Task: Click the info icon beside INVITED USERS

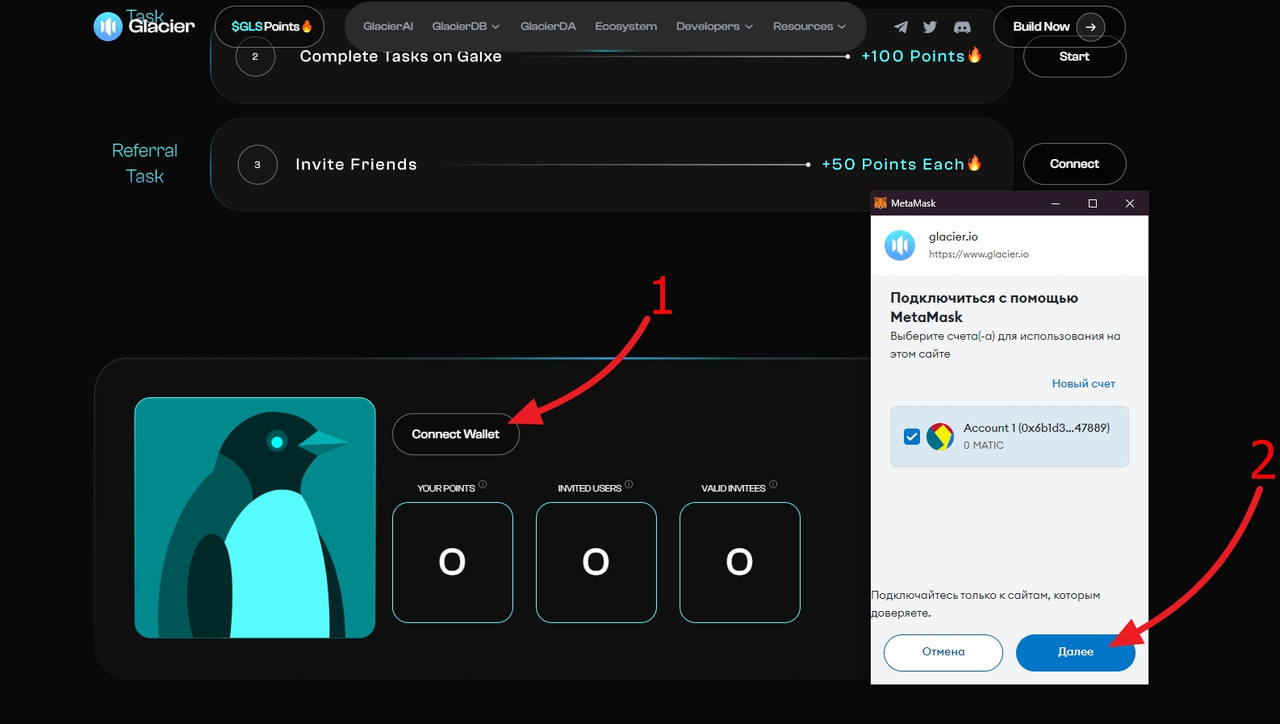Action: pos(629,485)
